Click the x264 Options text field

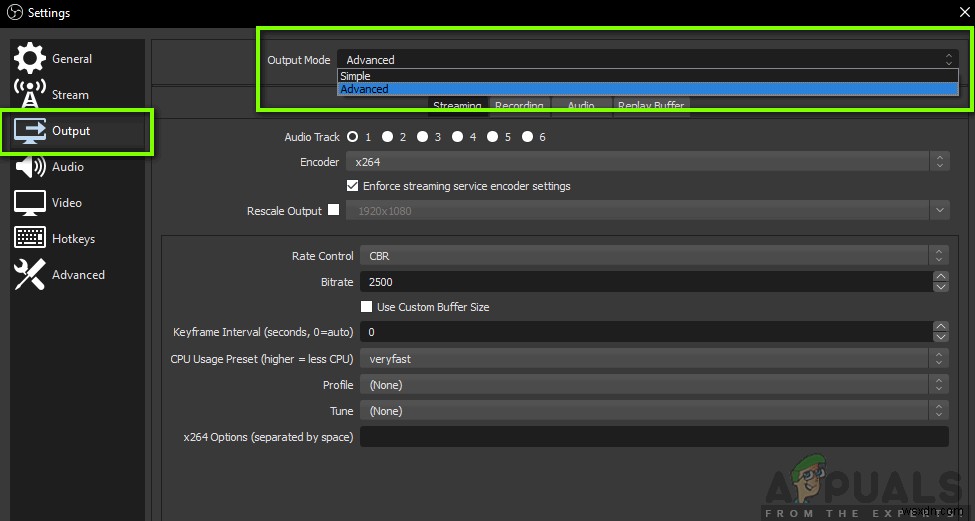[x=654, y=436]
